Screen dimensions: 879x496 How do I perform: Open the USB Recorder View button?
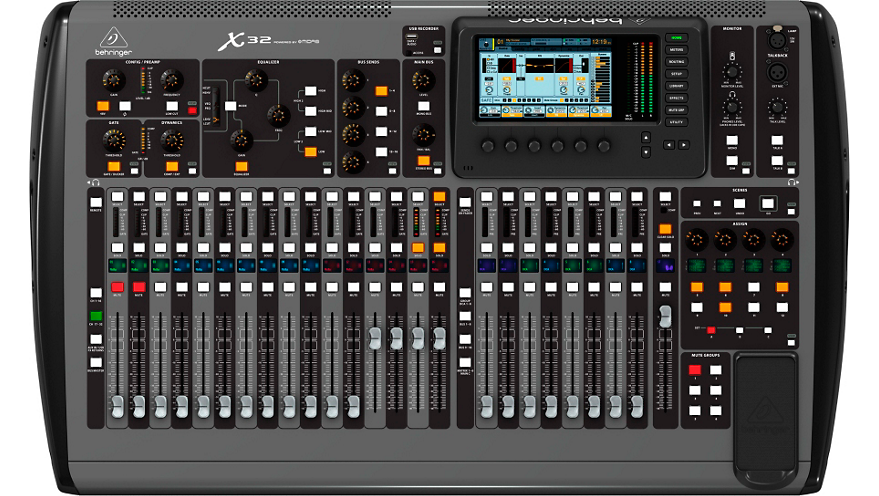[x=437, y=50]
